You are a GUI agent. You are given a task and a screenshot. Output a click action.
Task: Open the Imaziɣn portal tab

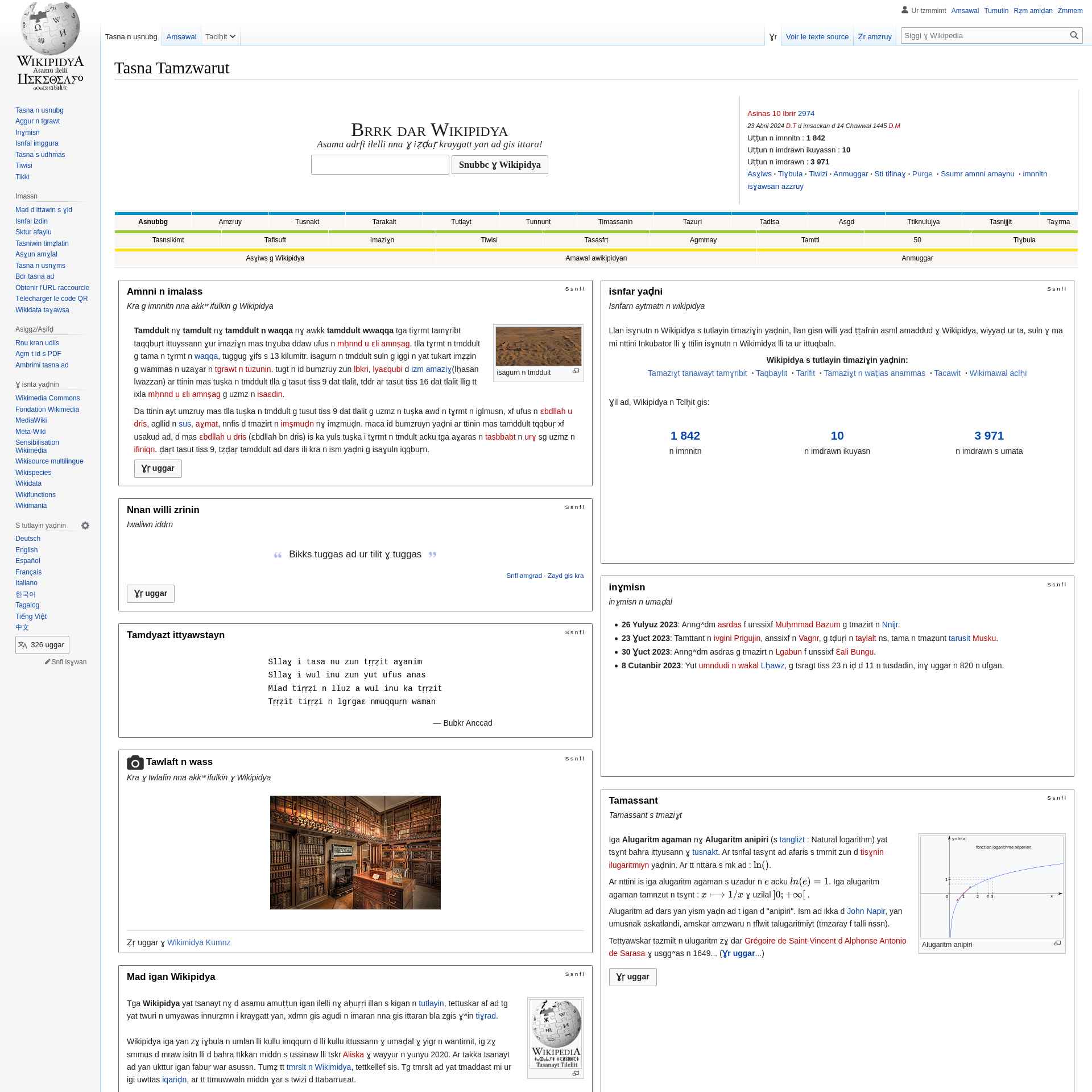coord(382,240)
